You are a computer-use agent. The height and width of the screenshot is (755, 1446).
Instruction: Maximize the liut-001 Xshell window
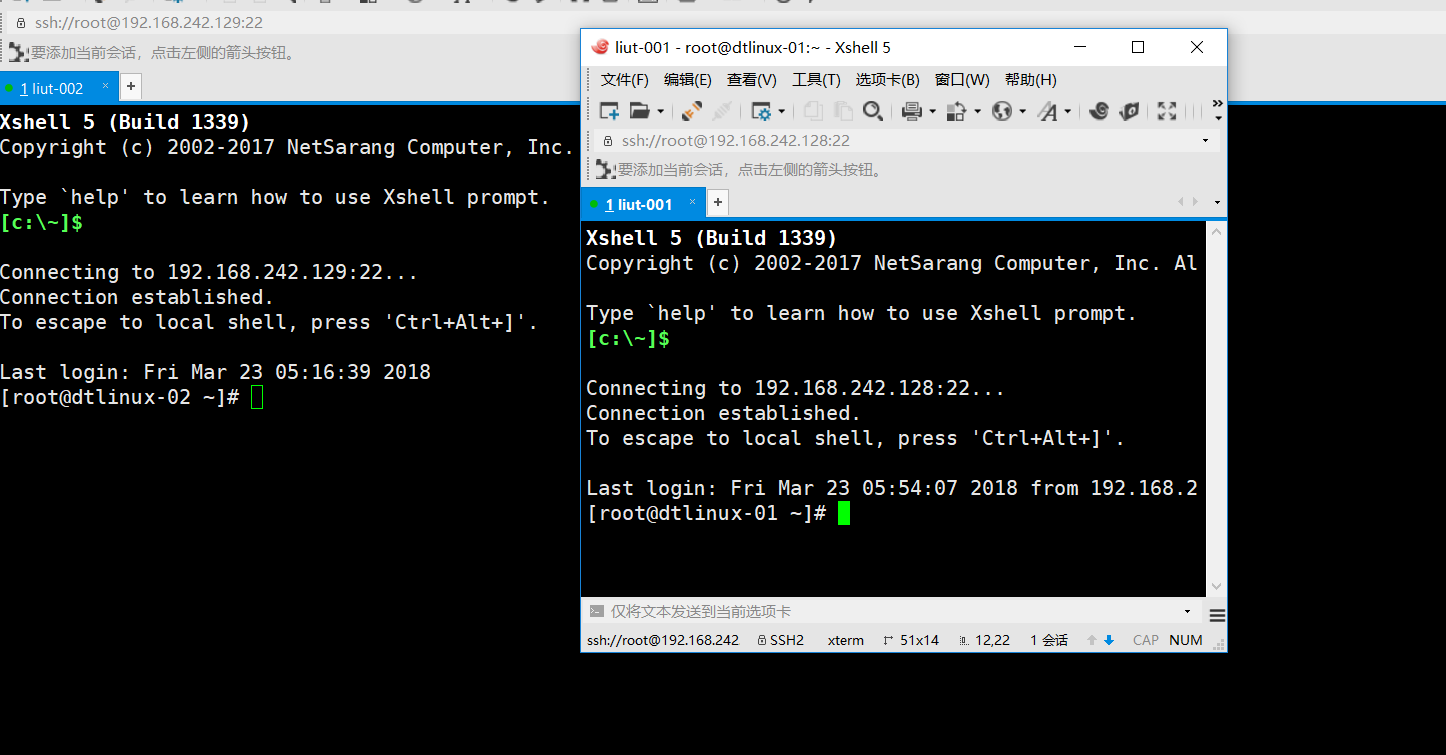pyautogui.click(x=1138, y=47)
